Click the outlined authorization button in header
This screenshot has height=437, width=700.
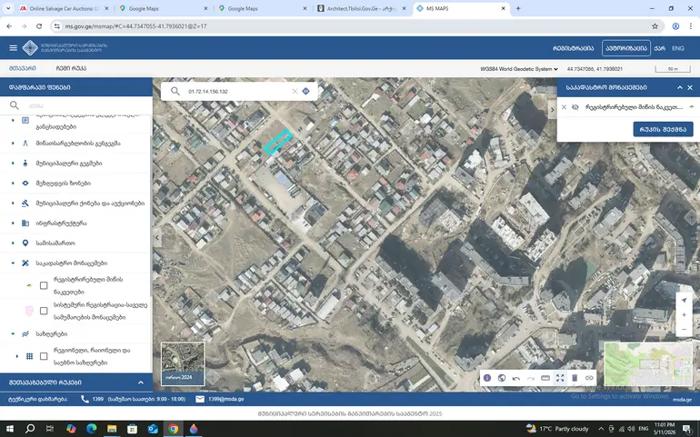(625, 48)
